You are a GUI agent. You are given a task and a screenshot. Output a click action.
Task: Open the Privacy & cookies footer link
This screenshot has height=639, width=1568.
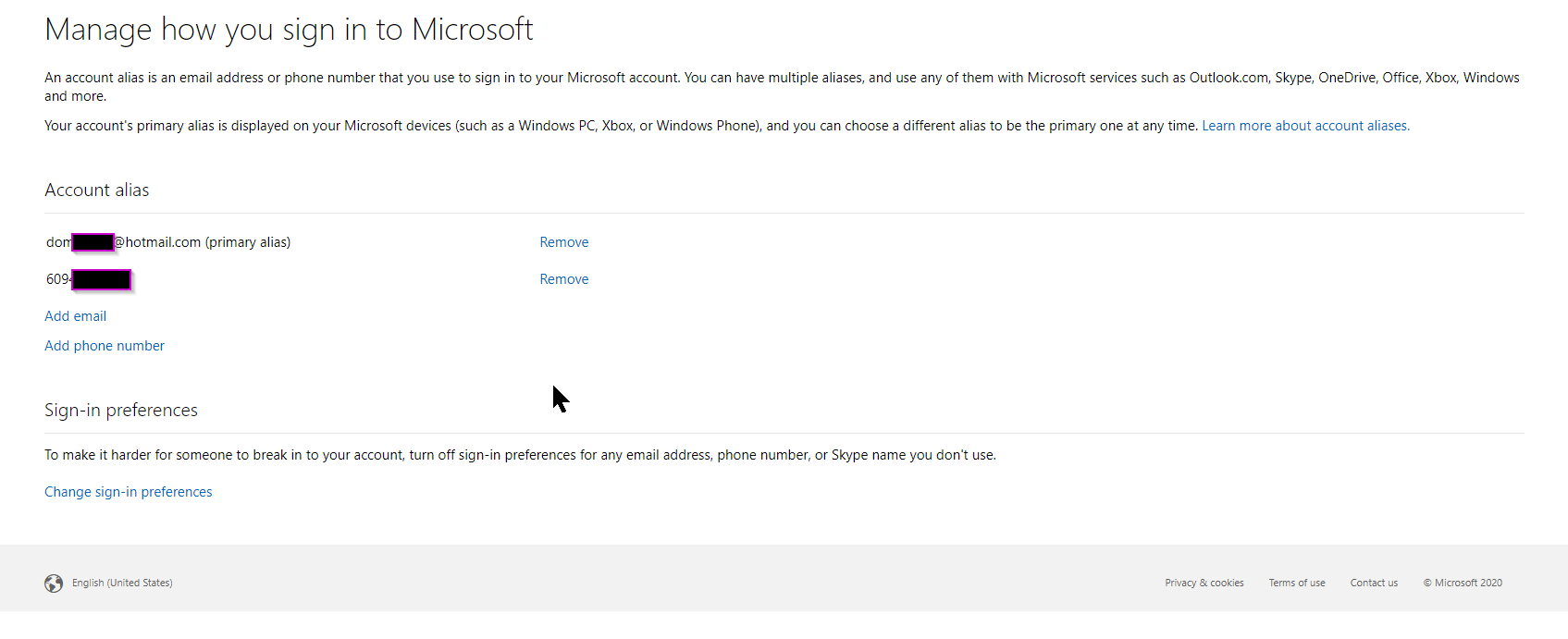[1204, 583]
